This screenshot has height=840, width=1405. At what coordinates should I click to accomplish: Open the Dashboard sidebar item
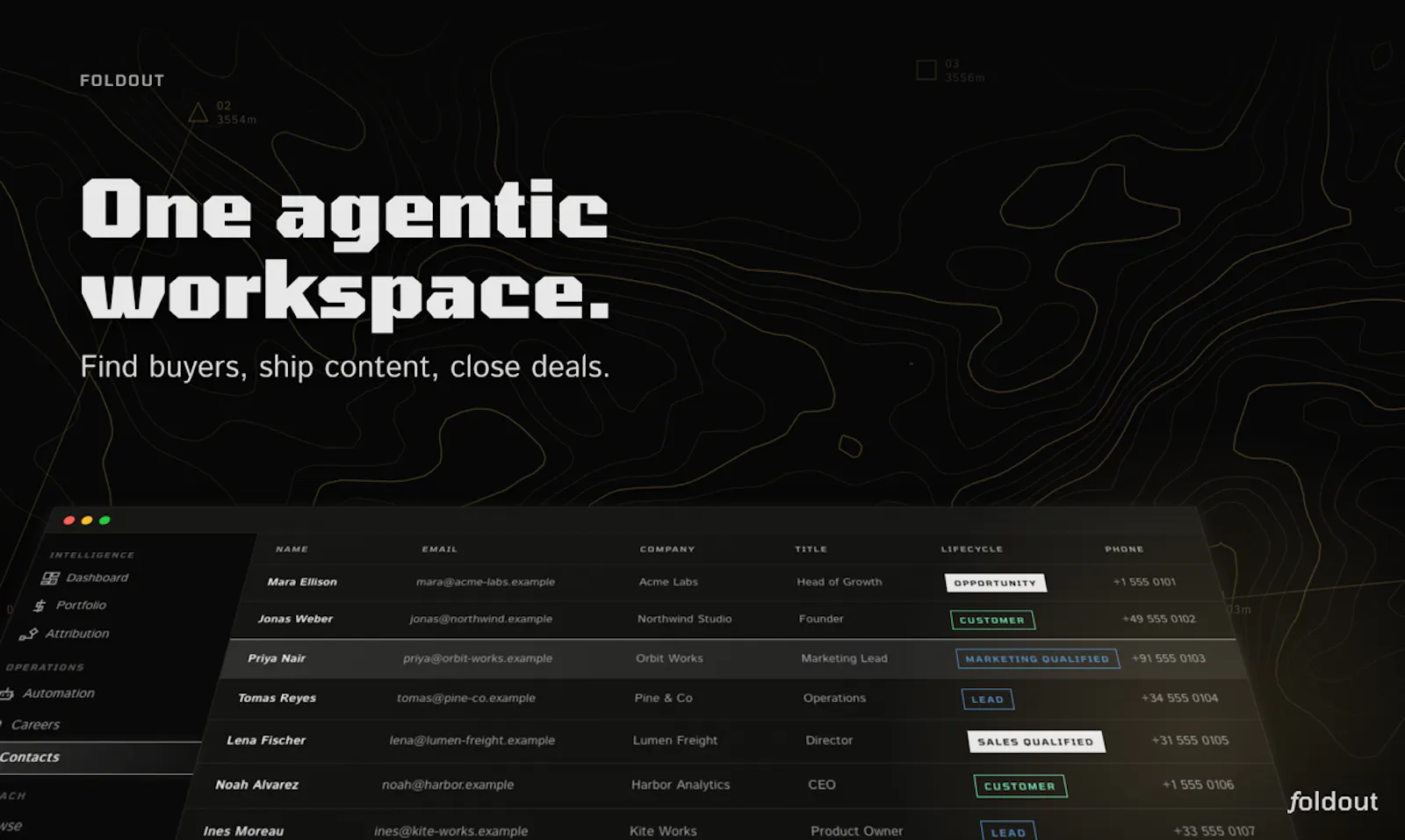click(97, 578)
